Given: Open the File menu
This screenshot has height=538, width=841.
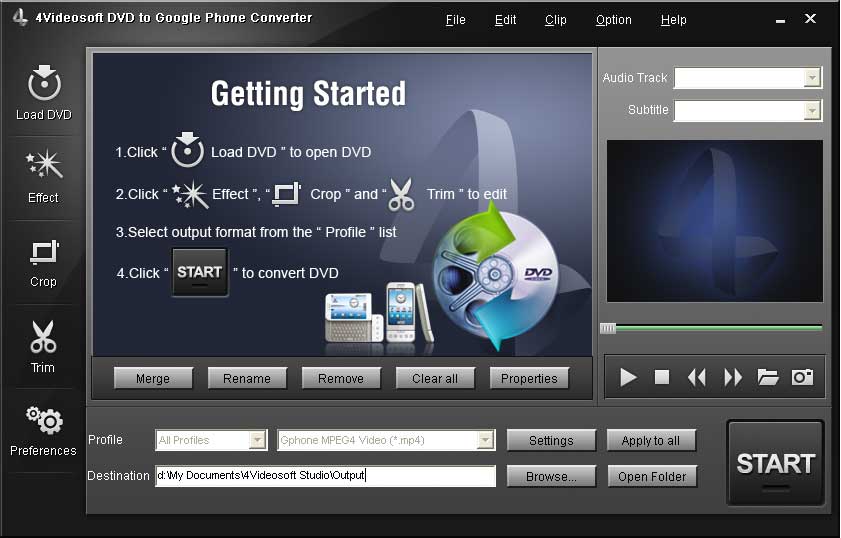Looking at the screenshot, I should [x=455, y=20].
